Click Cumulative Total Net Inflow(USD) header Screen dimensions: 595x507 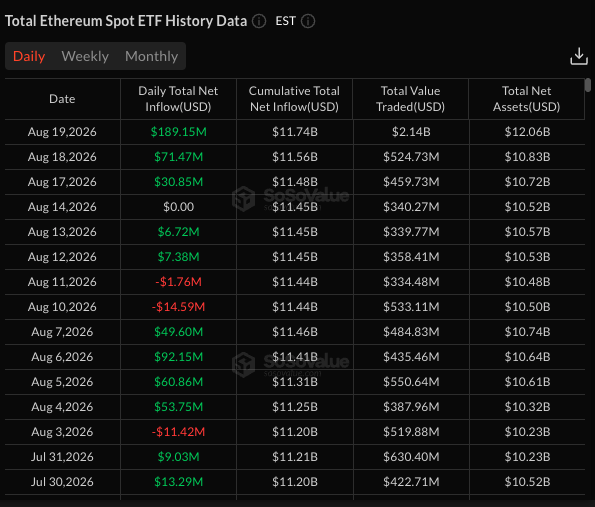[294, 99]
